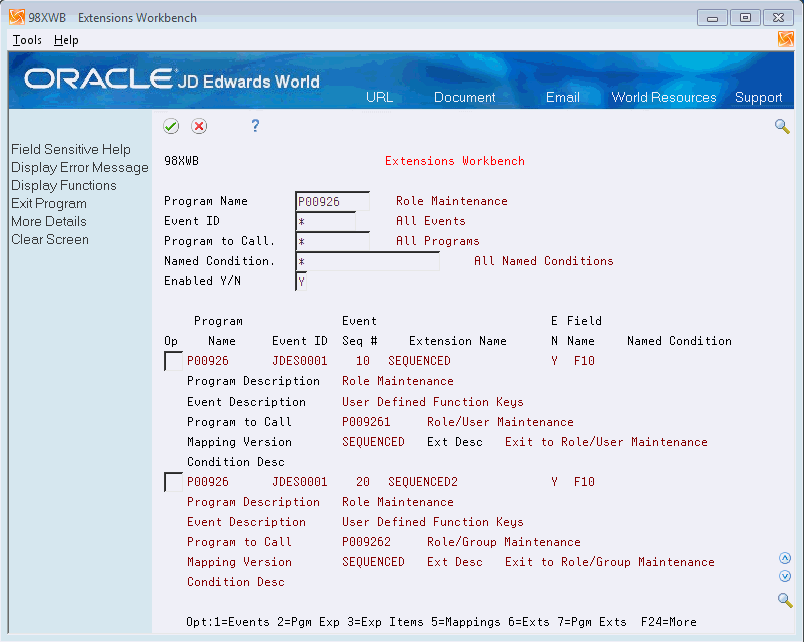
Task: Minimize the Extensions Workbench window
Action: coord(712,17)
